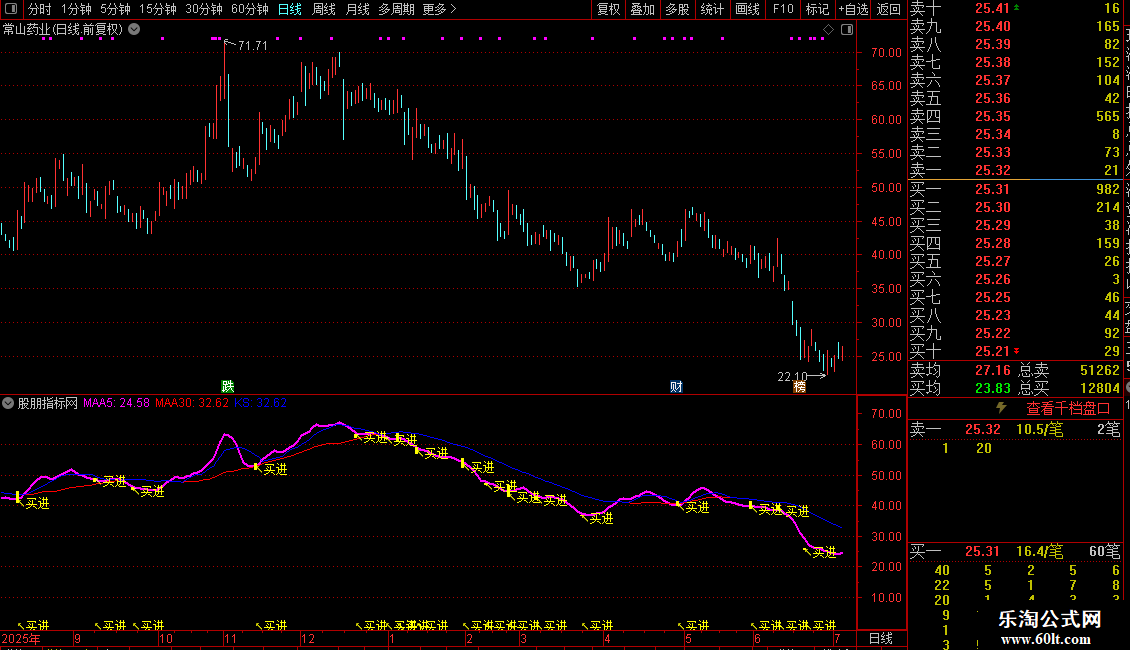Click the 71.71 high price label
This screenshot has width=1130, height=650.
[252, 45]
